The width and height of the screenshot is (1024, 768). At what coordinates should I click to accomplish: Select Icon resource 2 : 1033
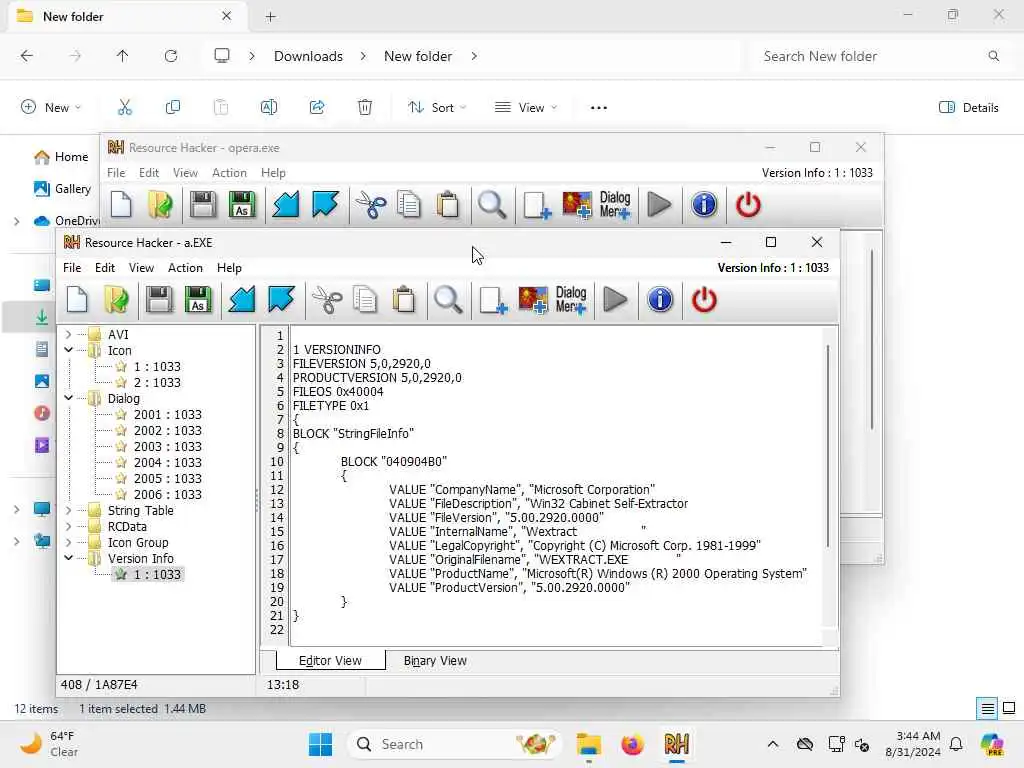click(157, 383)
